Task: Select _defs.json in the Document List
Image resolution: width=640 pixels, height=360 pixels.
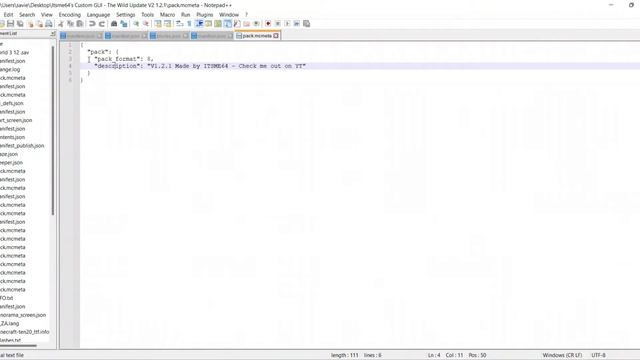Action: [x=12, y=103]
